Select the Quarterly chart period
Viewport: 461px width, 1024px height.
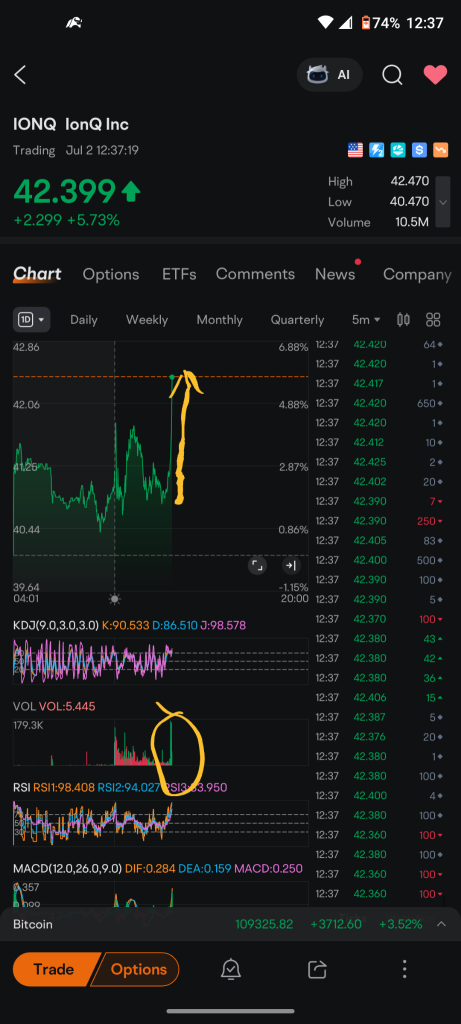coord(297,320)
